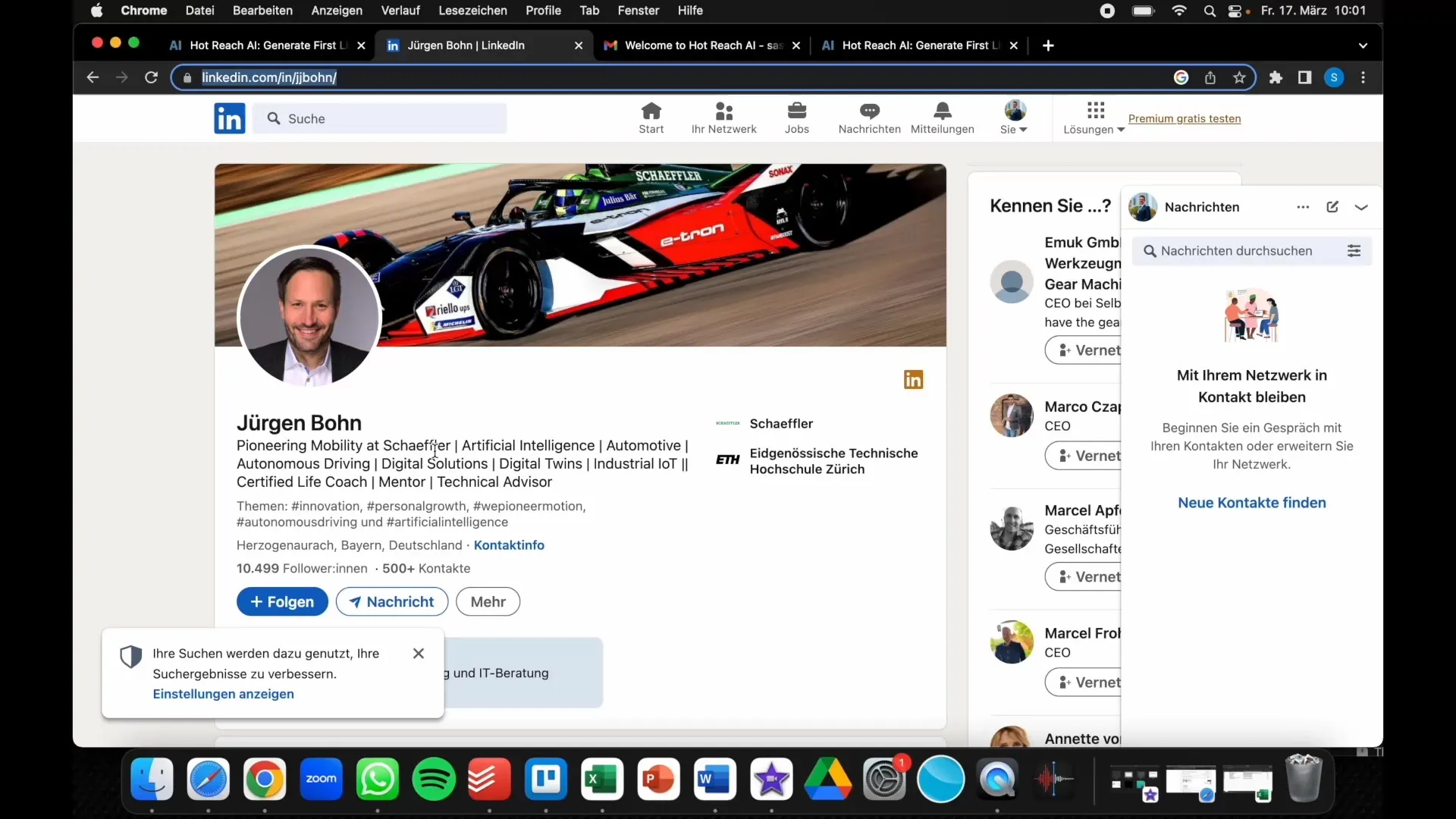Collapse the Nachrichten messaging panel
This screenshot has height=819, width=1456.
pyautogui.click(x=1361, y=207)
